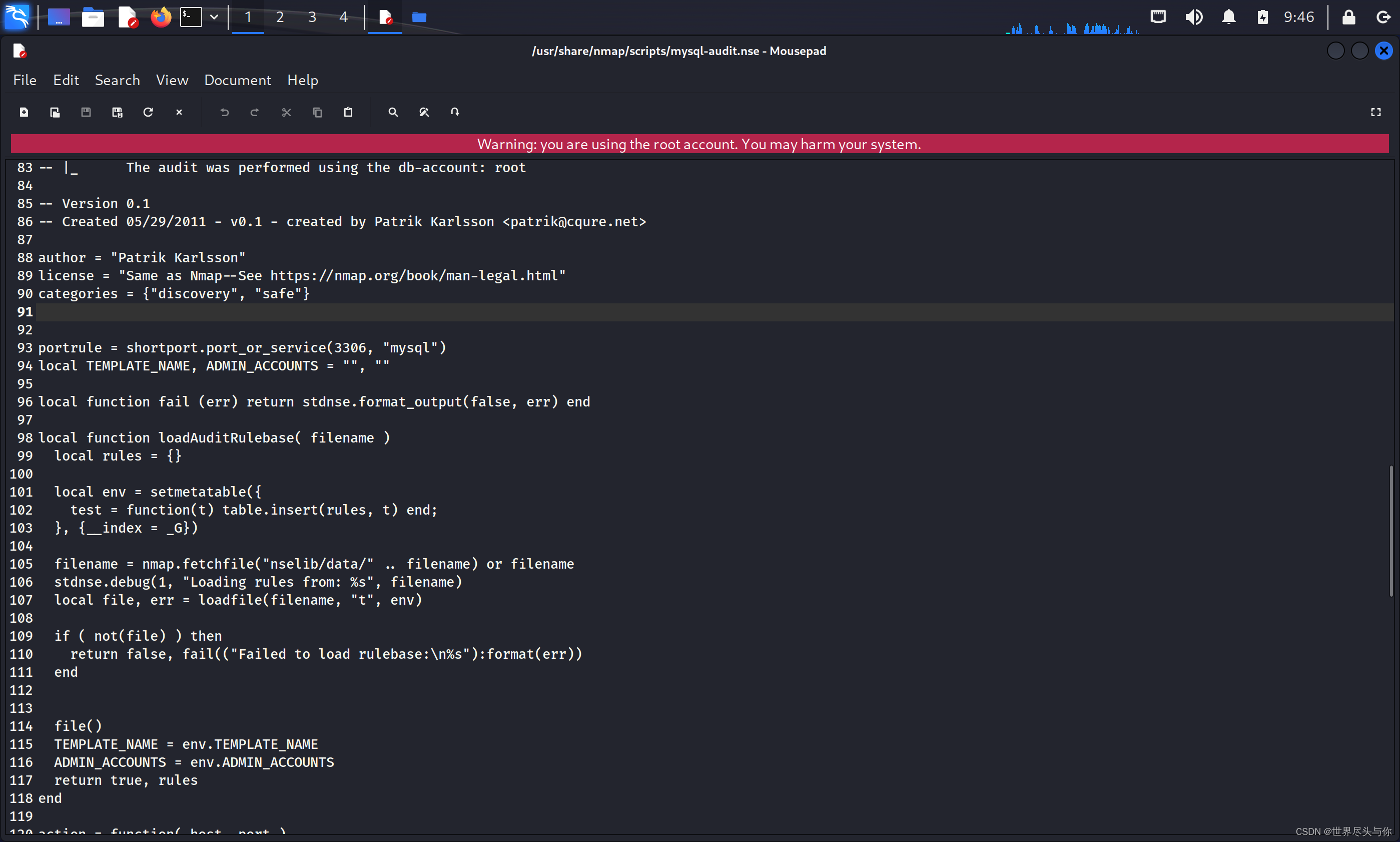The width and height of the screenshot is (1400, 842).
Task: Open the Help menu
Action: [302, 80]
